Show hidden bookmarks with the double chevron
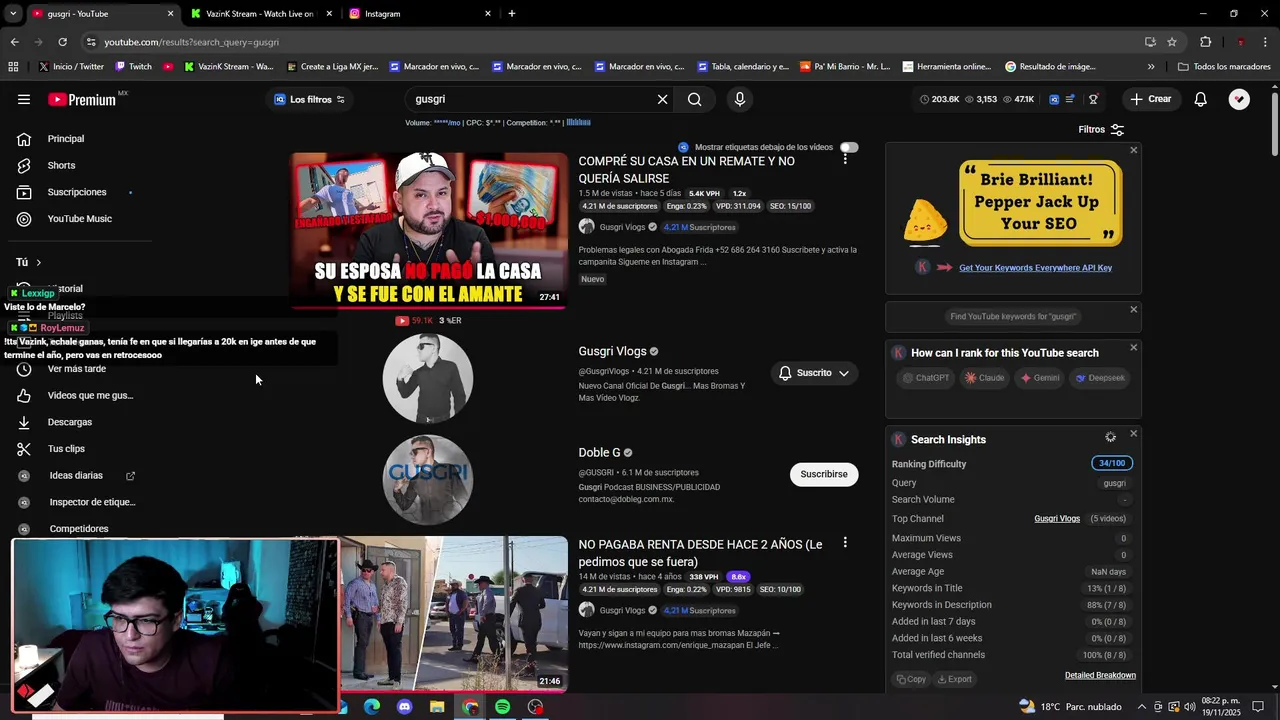Viewport: 1280px width, 720px height. [x=1151, y=67]
